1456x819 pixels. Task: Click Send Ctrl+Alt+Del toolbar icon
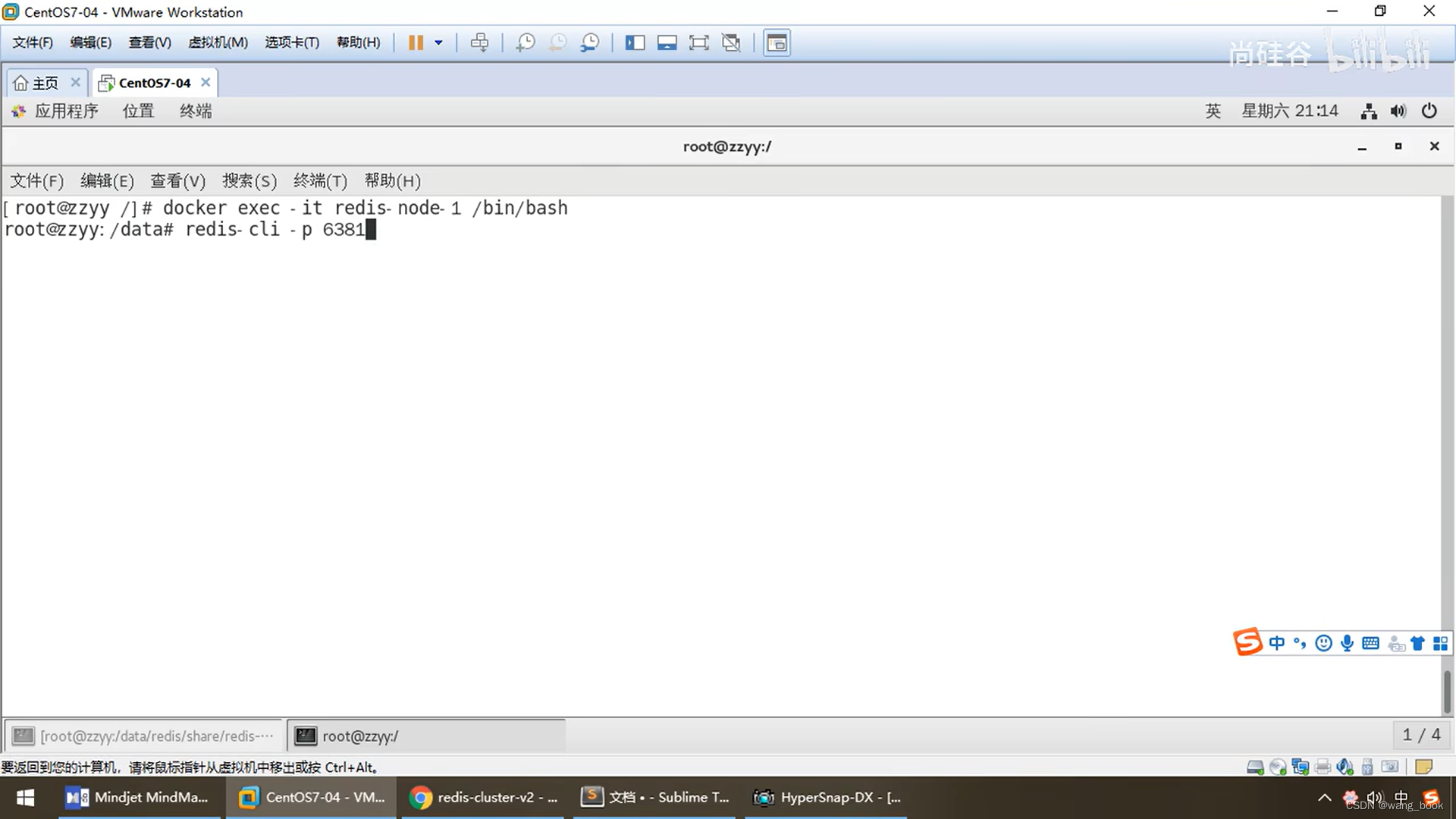point(479,42)
